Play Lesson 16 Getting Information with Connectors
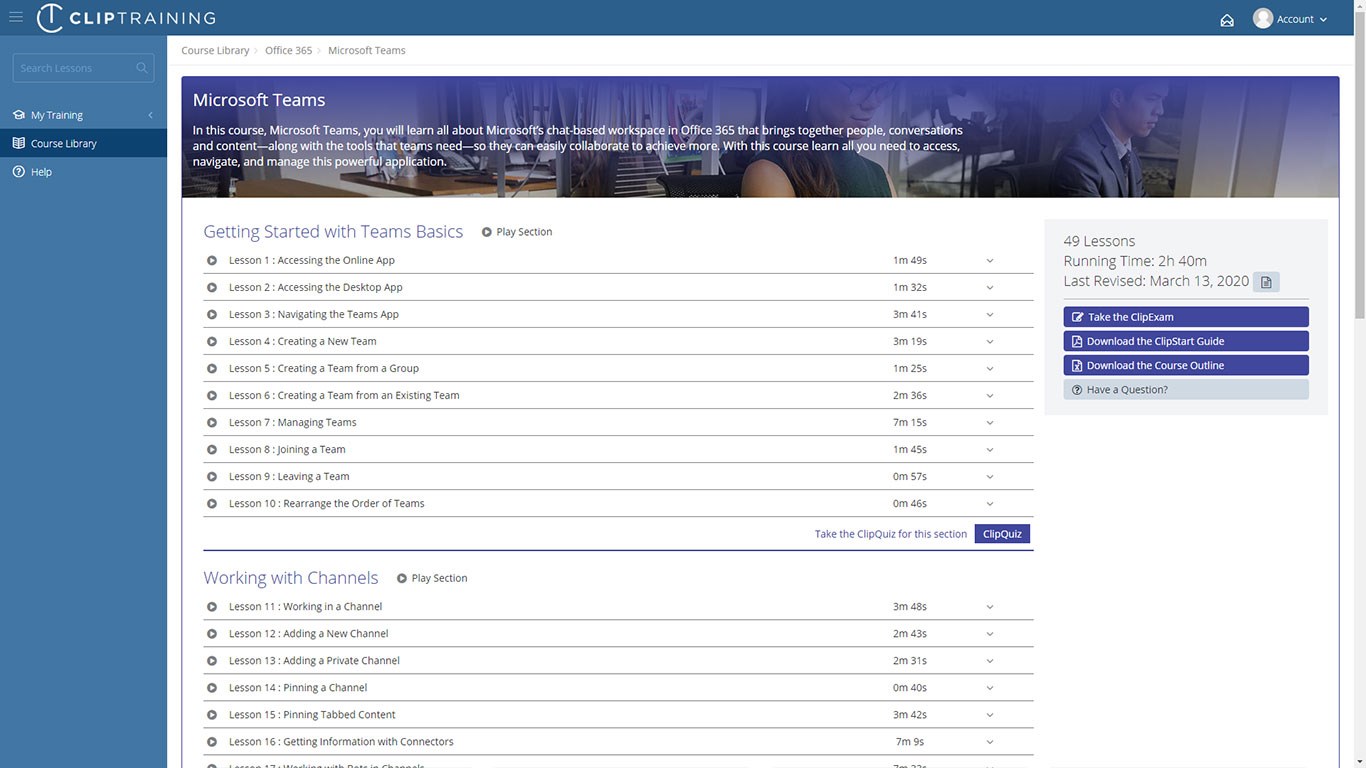 [212, 741]
